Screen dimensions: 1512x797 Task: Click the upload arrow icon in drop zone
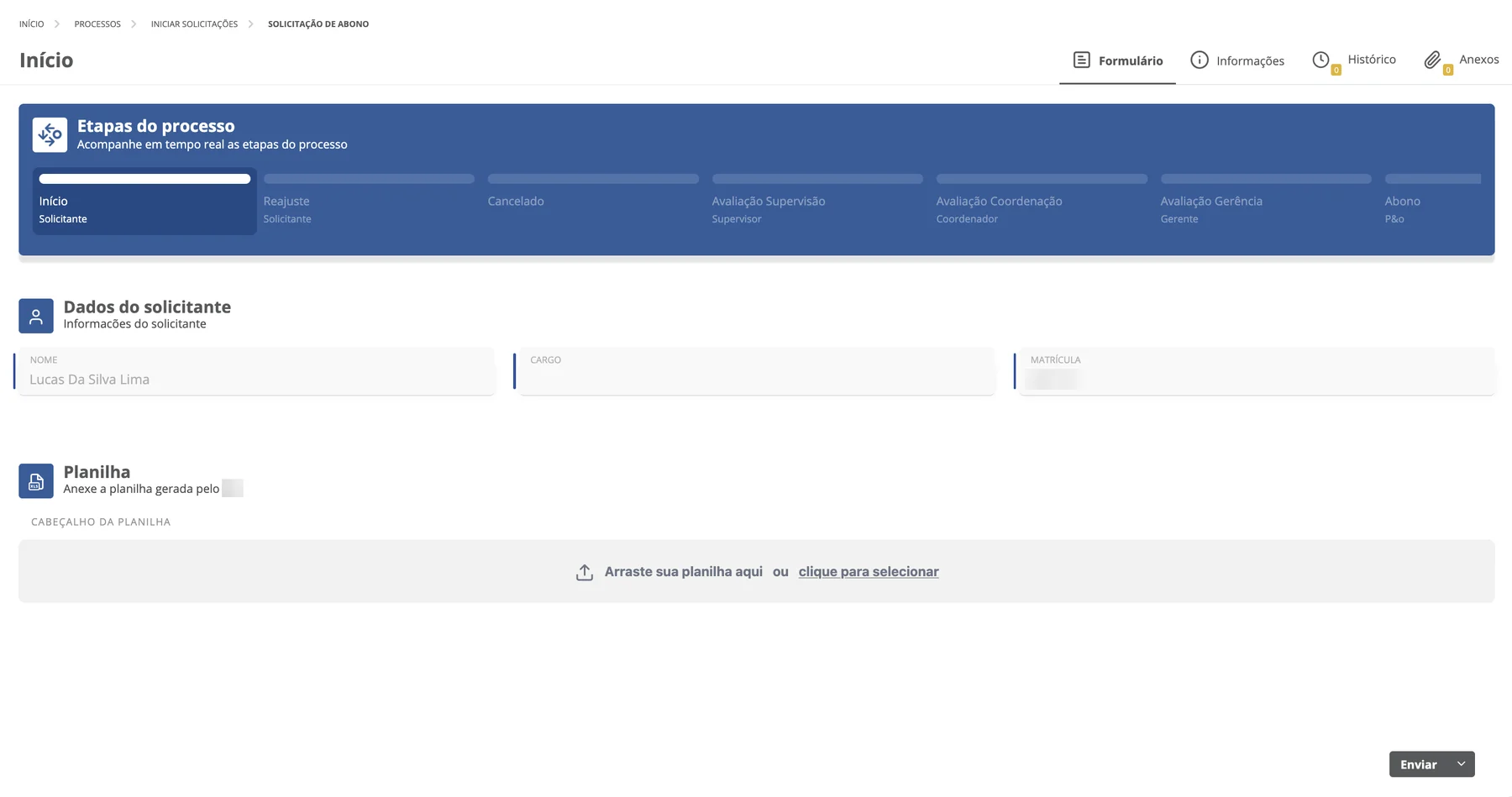tap(585, 572)
